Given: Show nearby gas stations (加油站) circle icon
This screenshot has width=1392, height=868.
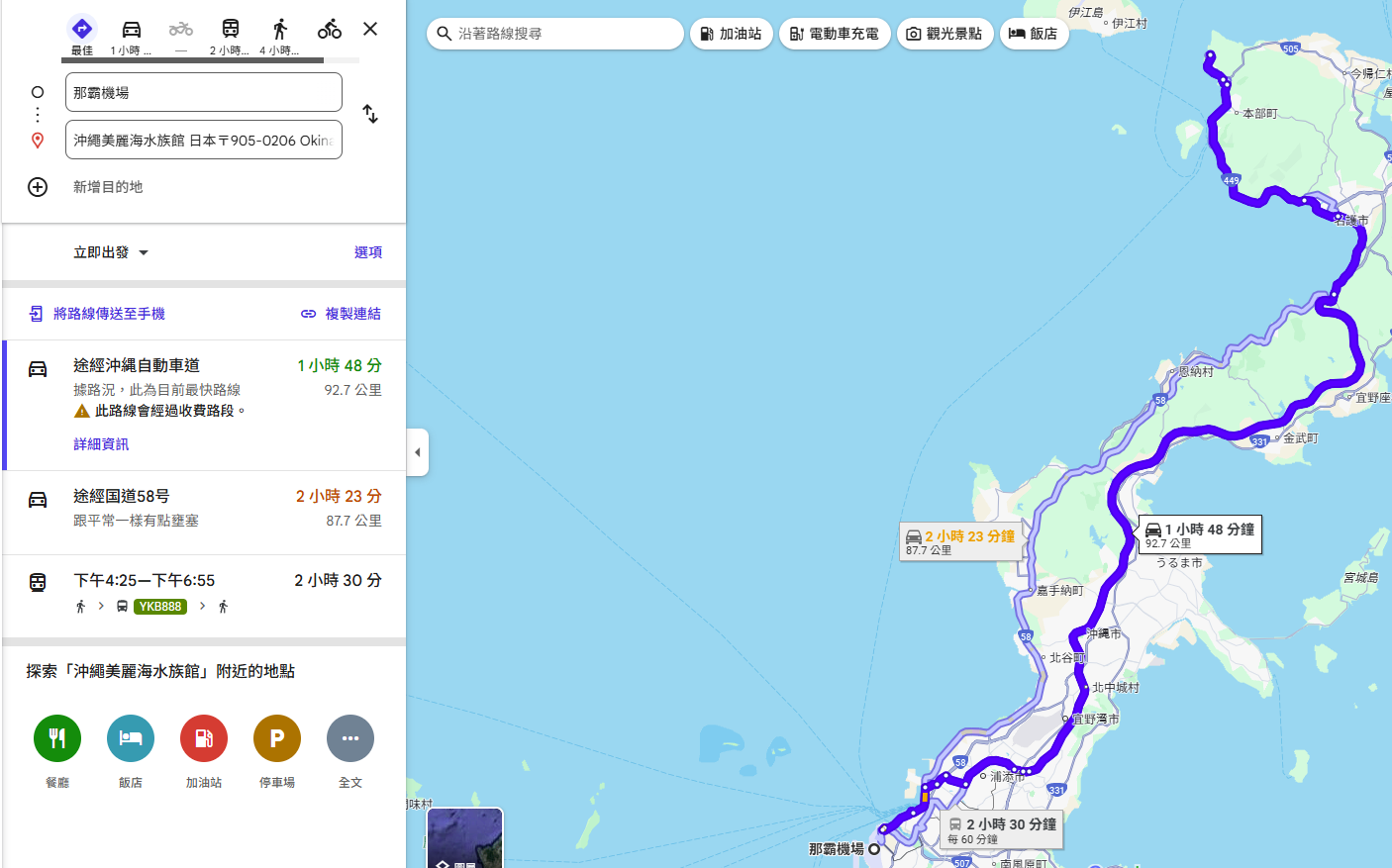Looking at the screenshot, I should click(204, 738).
